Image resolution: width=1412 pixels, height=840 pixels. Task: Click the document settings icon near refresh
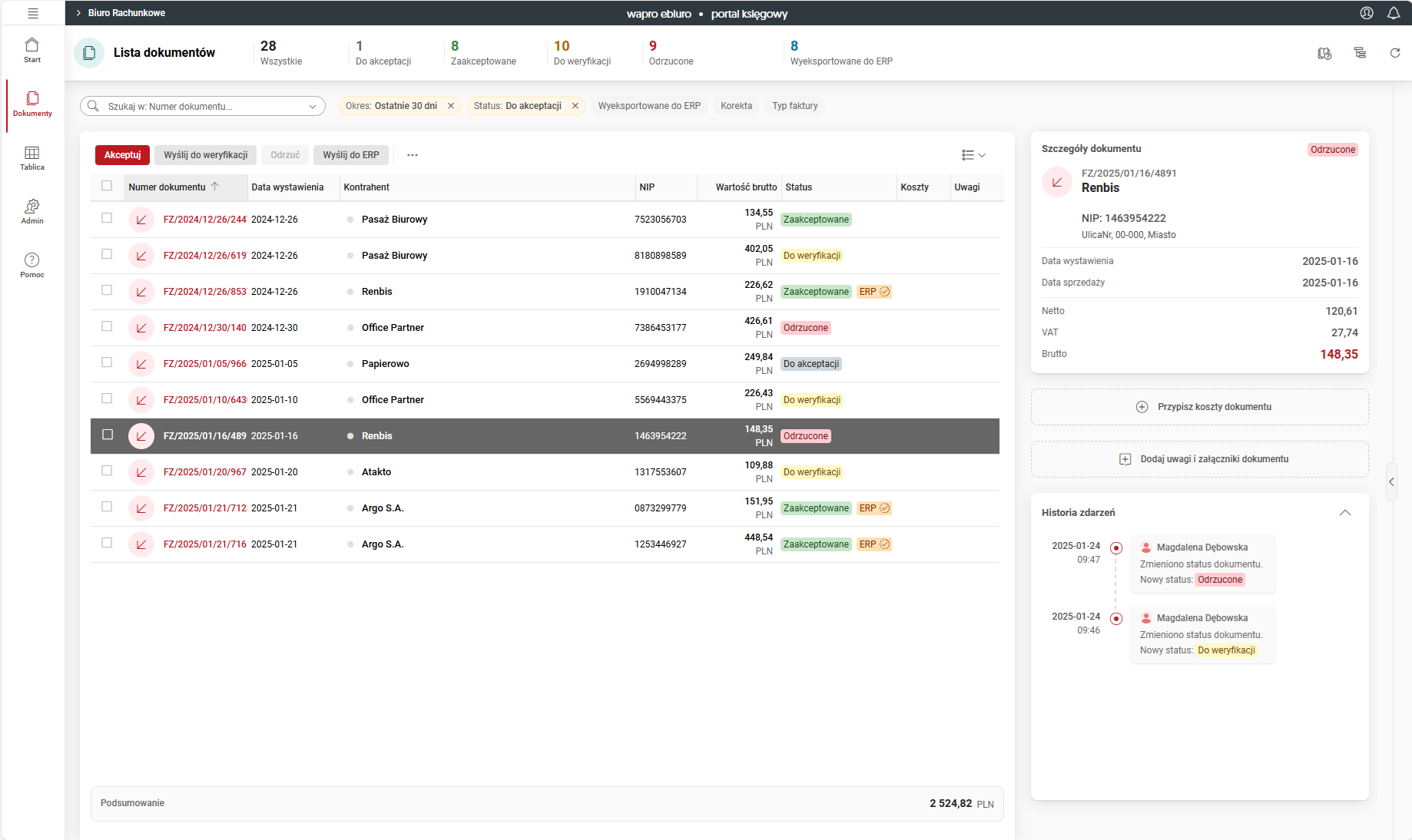point(1324,53)
